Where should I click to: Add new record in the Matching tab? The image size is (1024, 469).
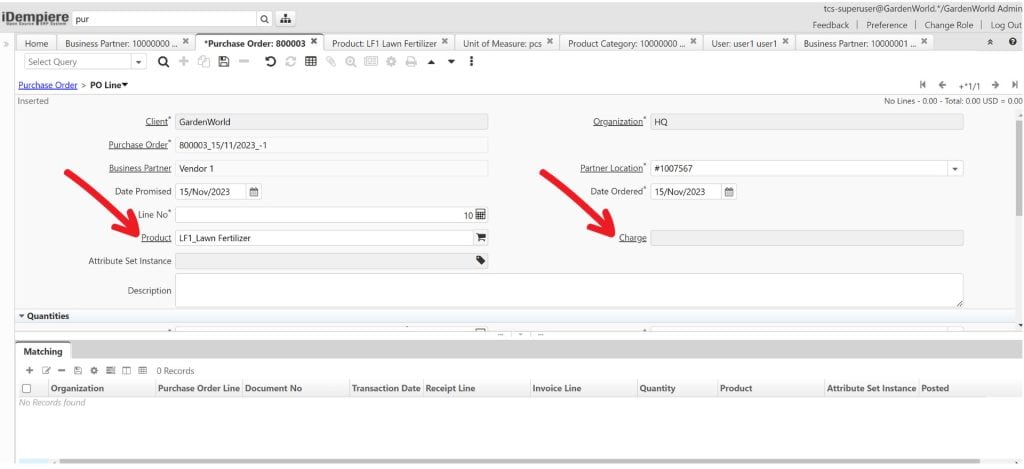tap(29, 371)
